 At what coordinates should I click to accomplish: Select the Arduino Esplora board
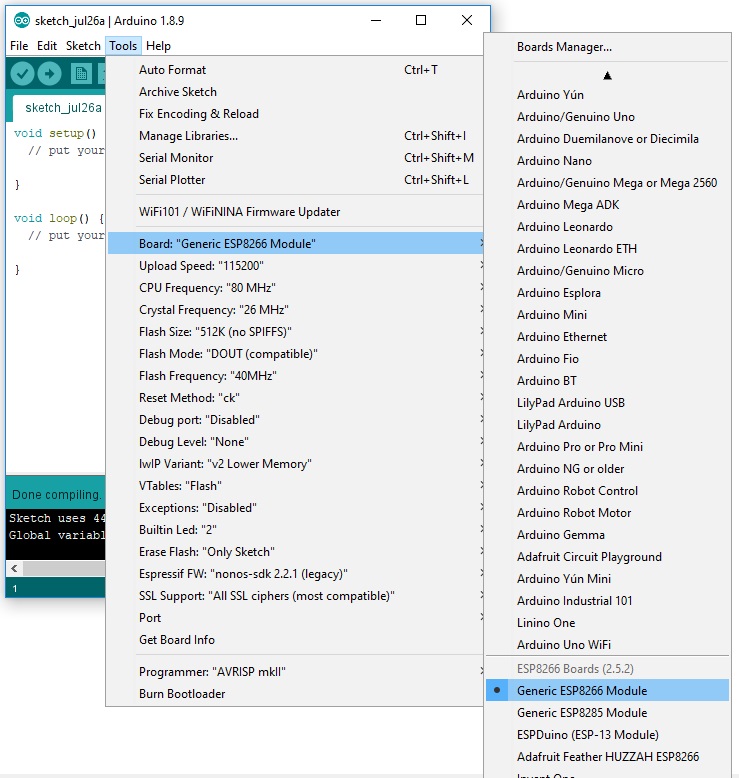coord(607,292)
